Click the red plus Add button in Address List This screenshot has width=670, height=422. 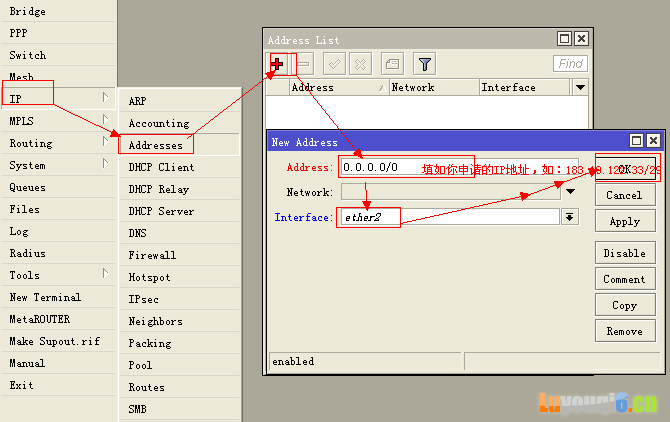[277, 64]
